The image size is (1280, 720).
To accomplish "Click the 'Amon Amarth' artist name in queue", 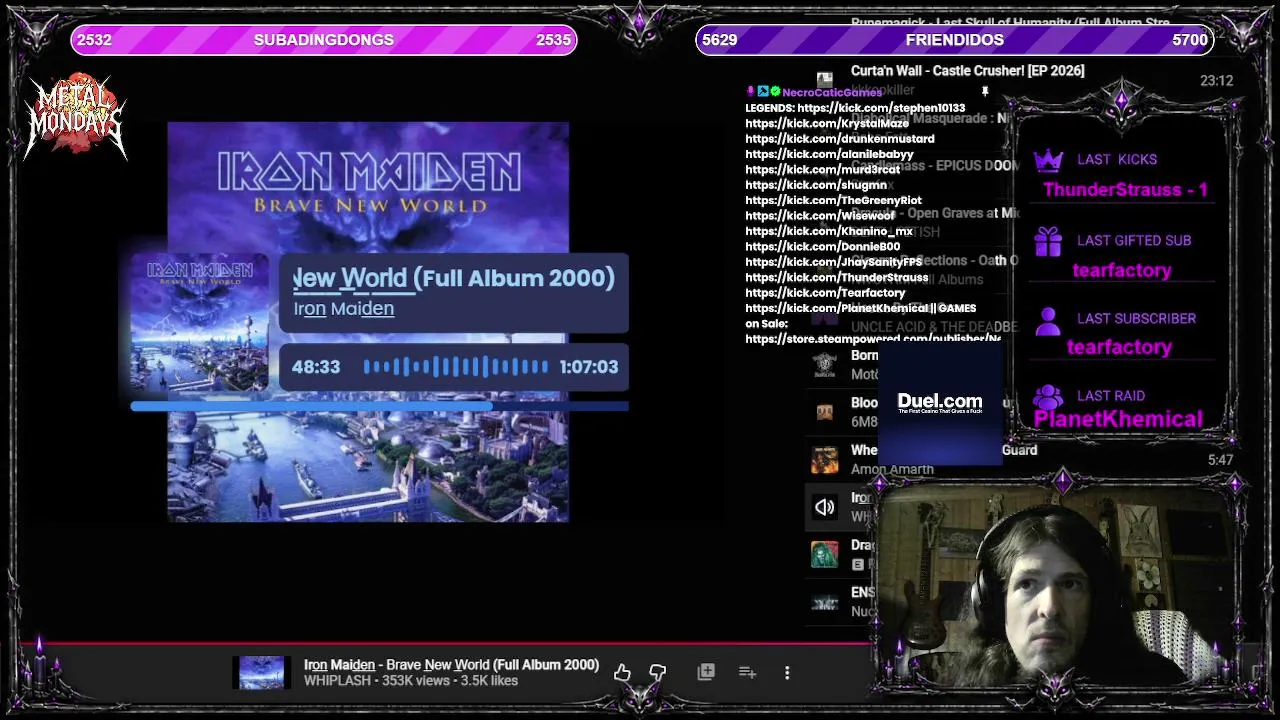I will click(x=892, y=469).
